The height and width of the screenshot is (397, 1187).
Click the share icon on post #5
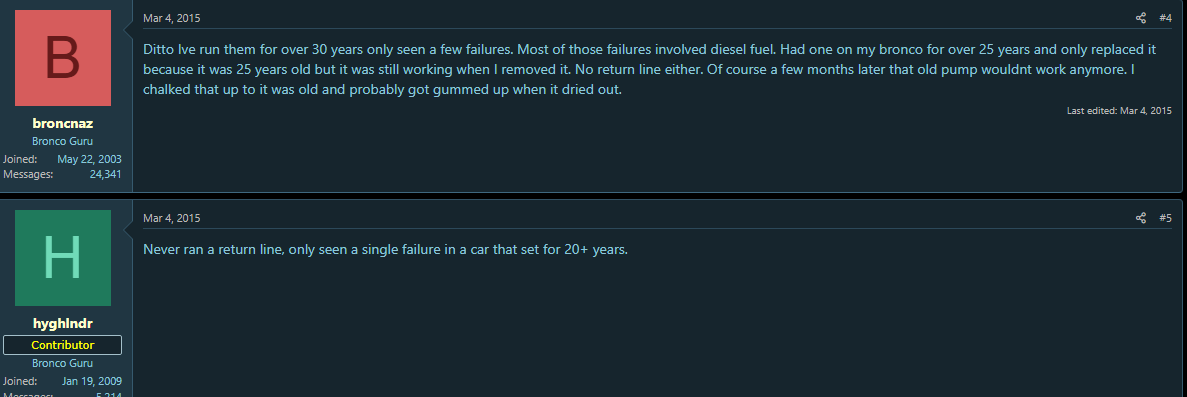click(x=1141, y=218)
